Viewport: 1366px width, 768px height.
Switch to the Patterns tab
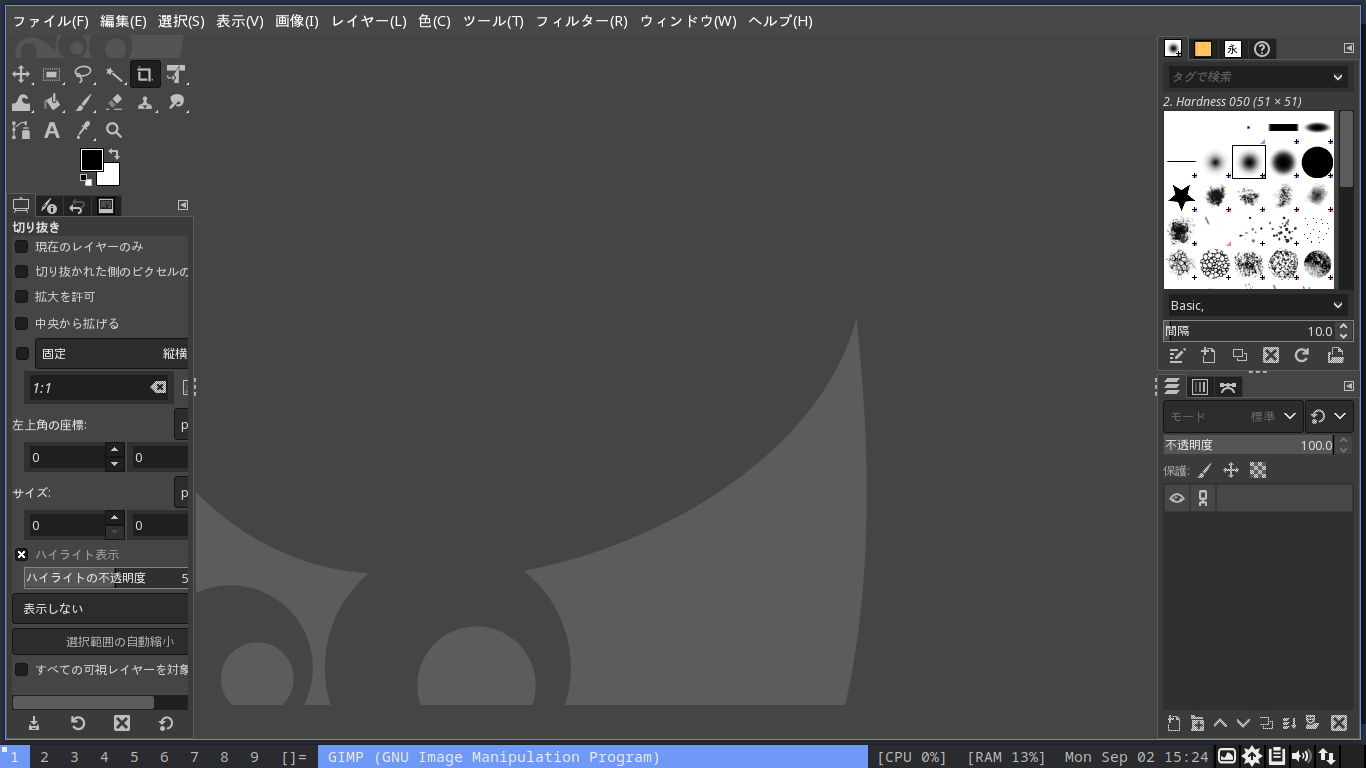click(x=1203, y=49)
